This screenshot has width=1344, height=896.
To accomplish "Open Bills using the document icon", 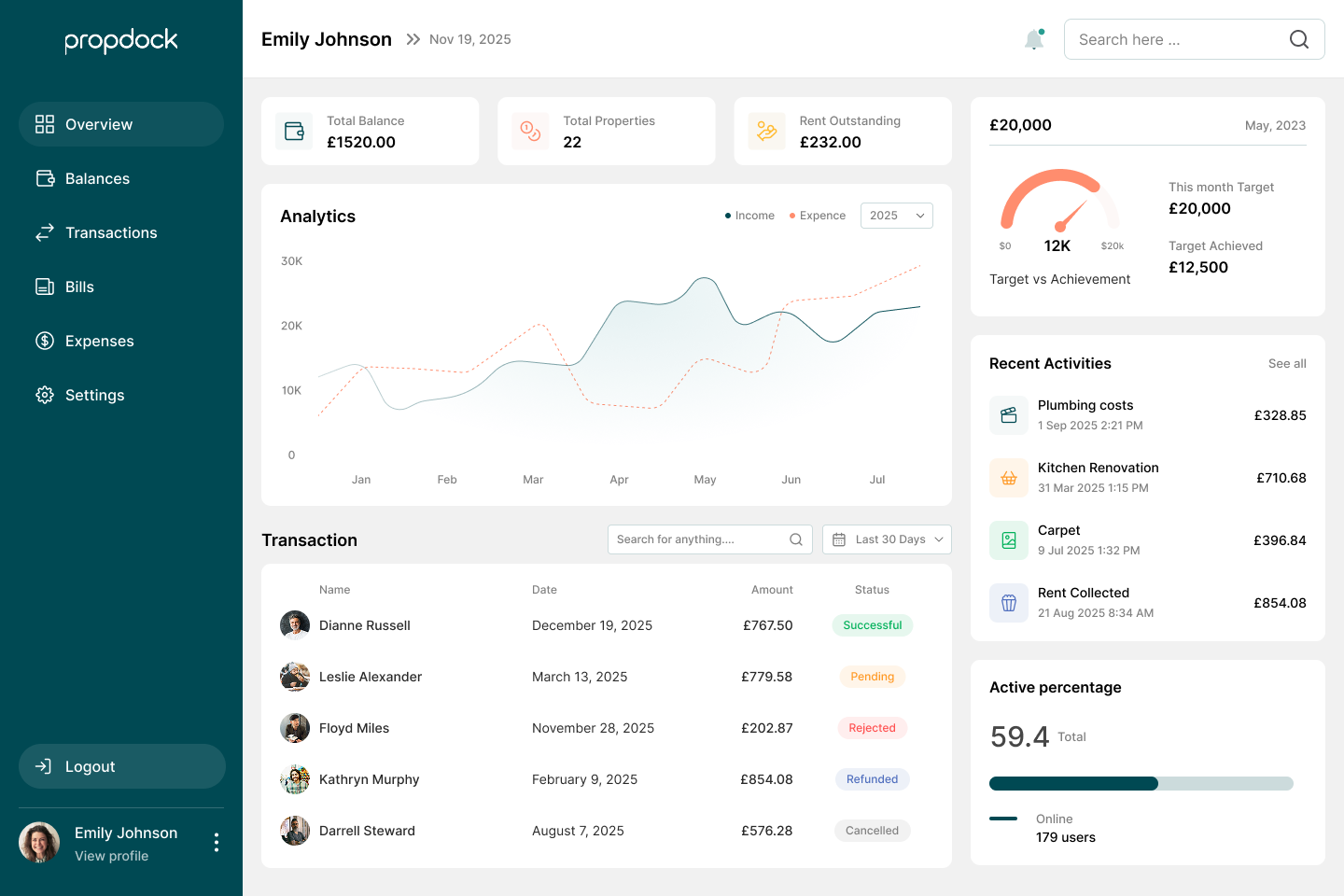I will tap(45, 286).
